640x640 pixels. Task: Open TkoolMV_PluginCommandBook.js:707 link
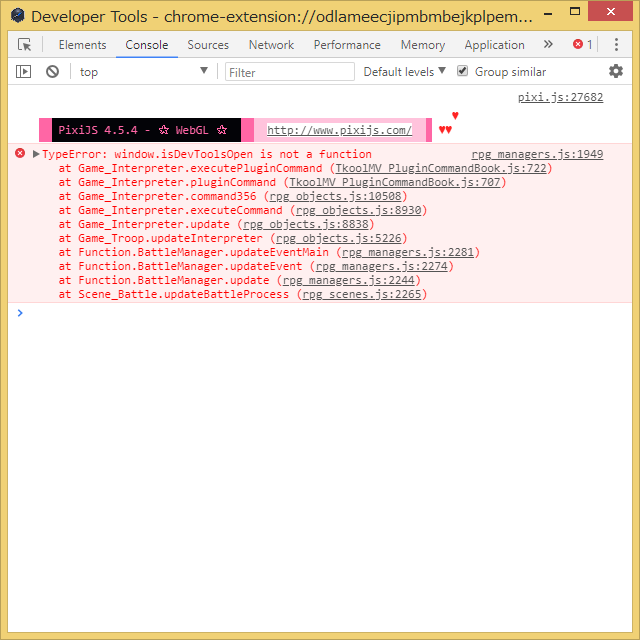click(x=395, y=182)
